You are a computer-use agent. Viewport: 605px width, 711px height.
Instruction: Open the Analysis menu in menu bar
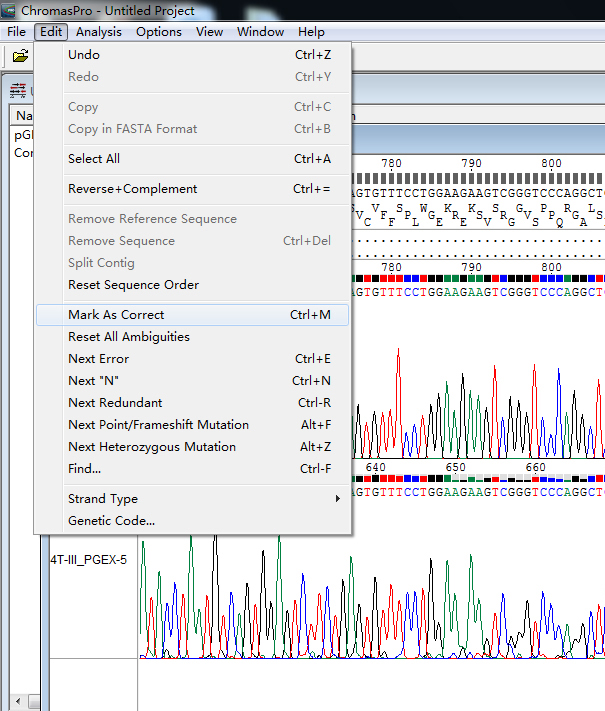pyautogui.click(x=99, y=31)
